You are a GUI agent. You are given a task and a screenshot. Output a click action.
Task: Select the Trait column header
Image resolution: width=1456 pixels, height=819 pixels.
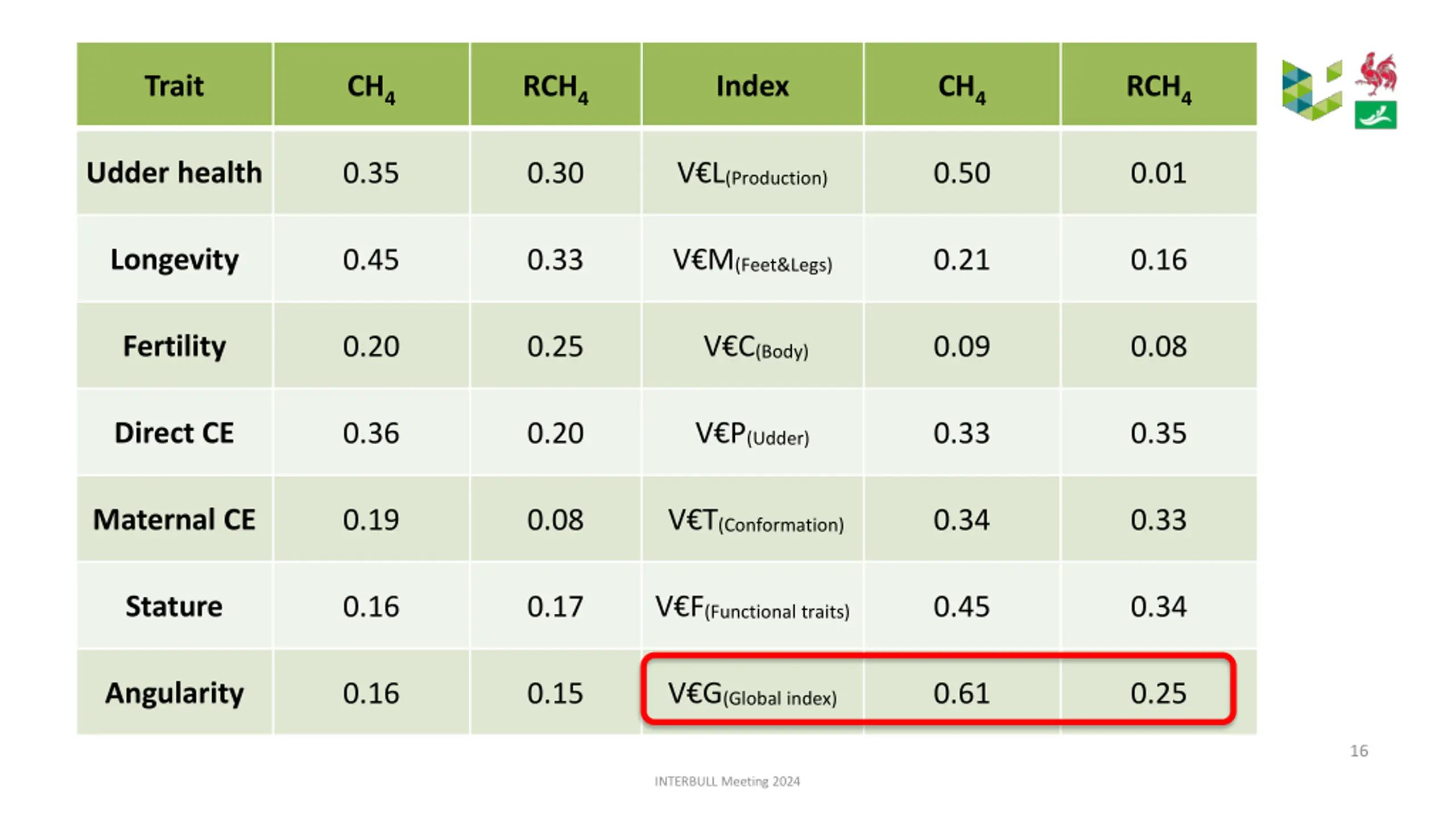point(175,84)
